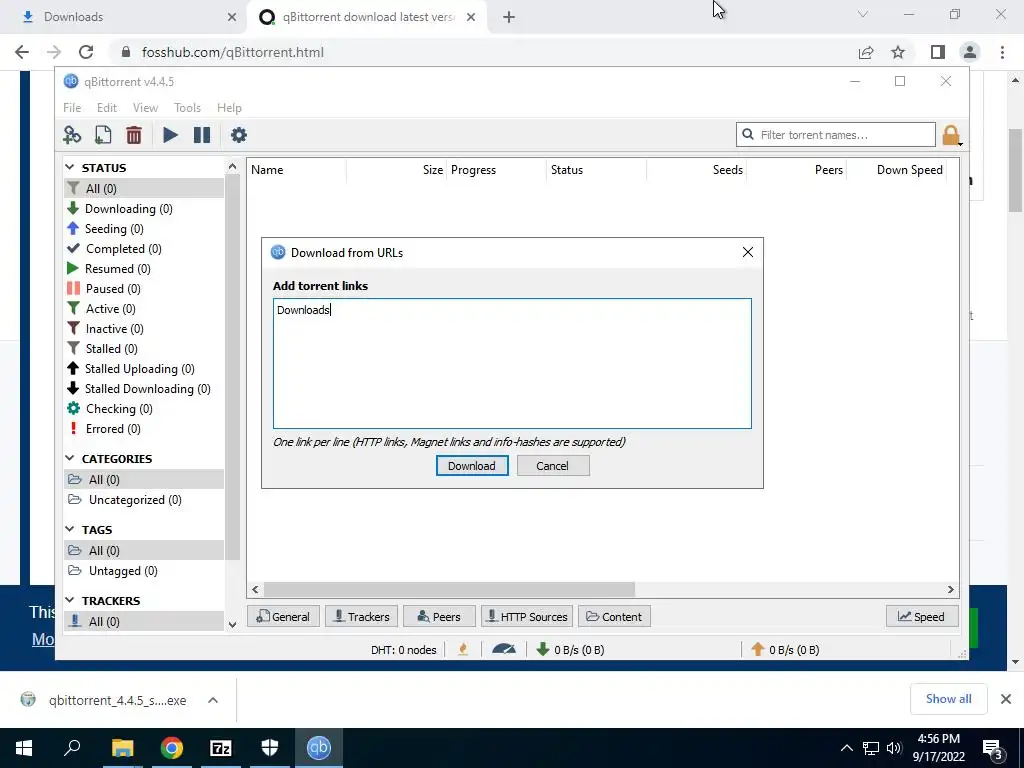Open File Explorer from taskbar
Screen dimensions: 1024x768
tap(122, 748)
